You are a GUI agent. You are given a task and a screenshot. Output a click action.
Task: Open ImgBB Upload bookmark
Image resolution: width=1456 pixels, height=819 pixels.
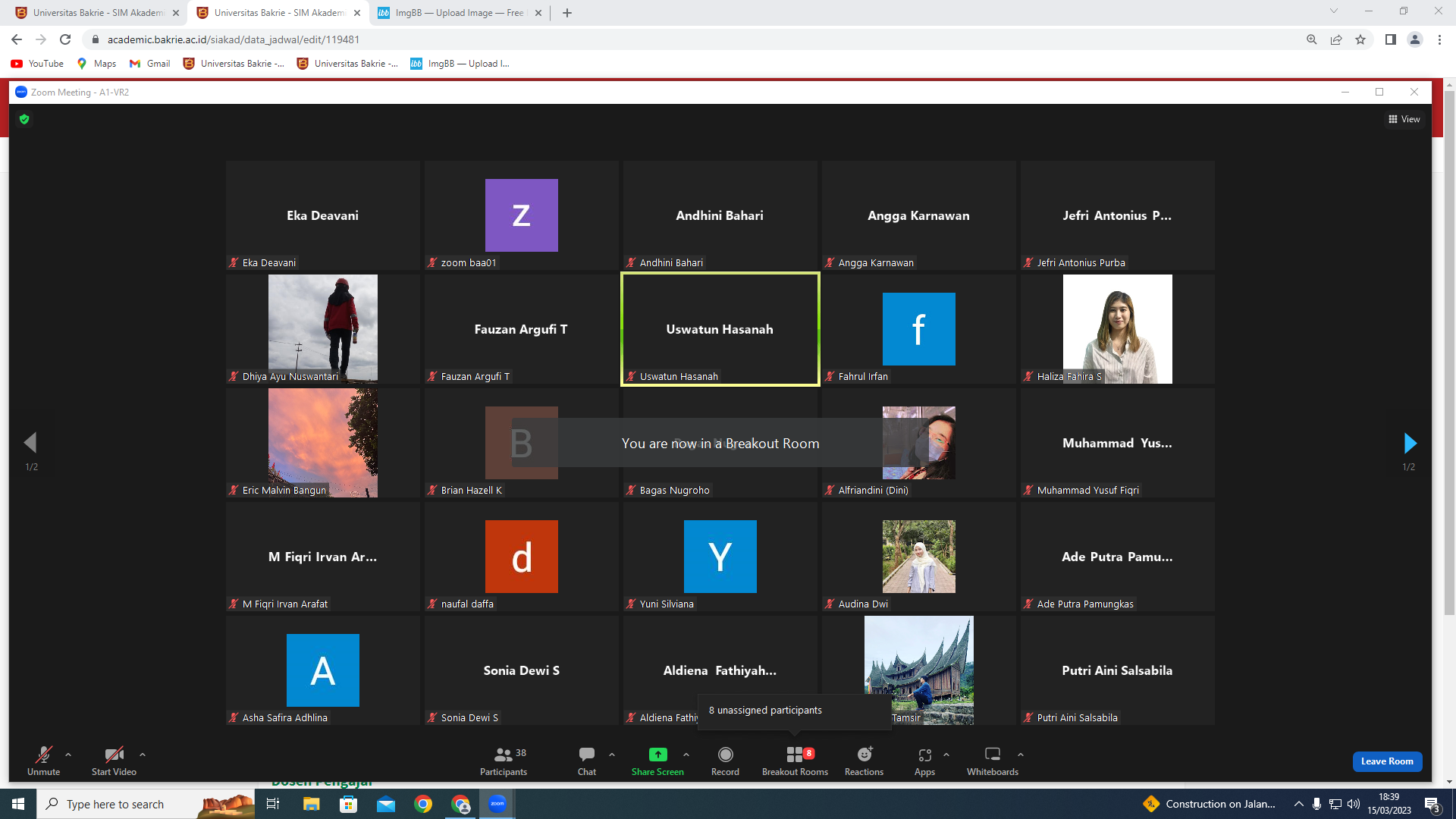coord(460,64)
